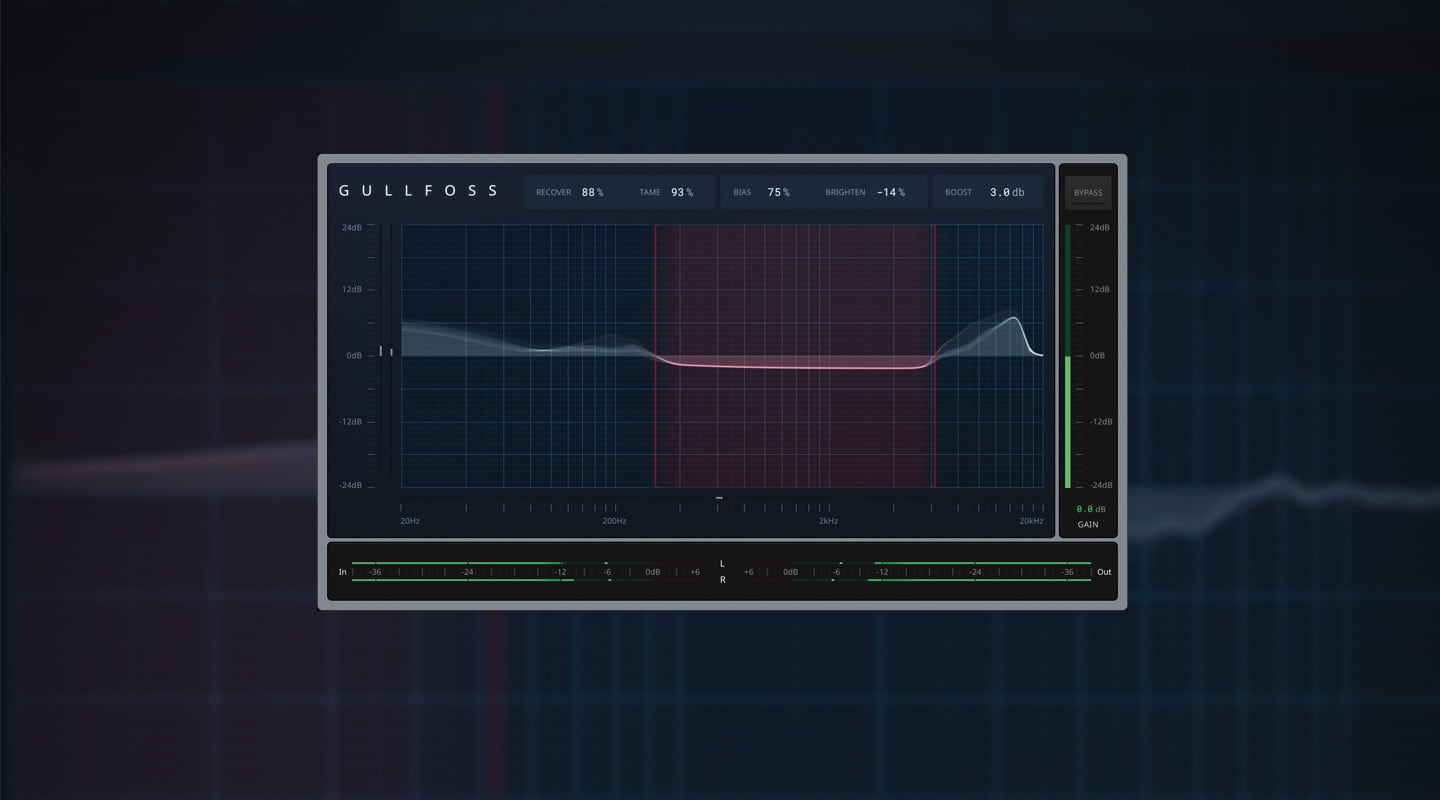Click the 20Hz frequency label

pos(410,521)
